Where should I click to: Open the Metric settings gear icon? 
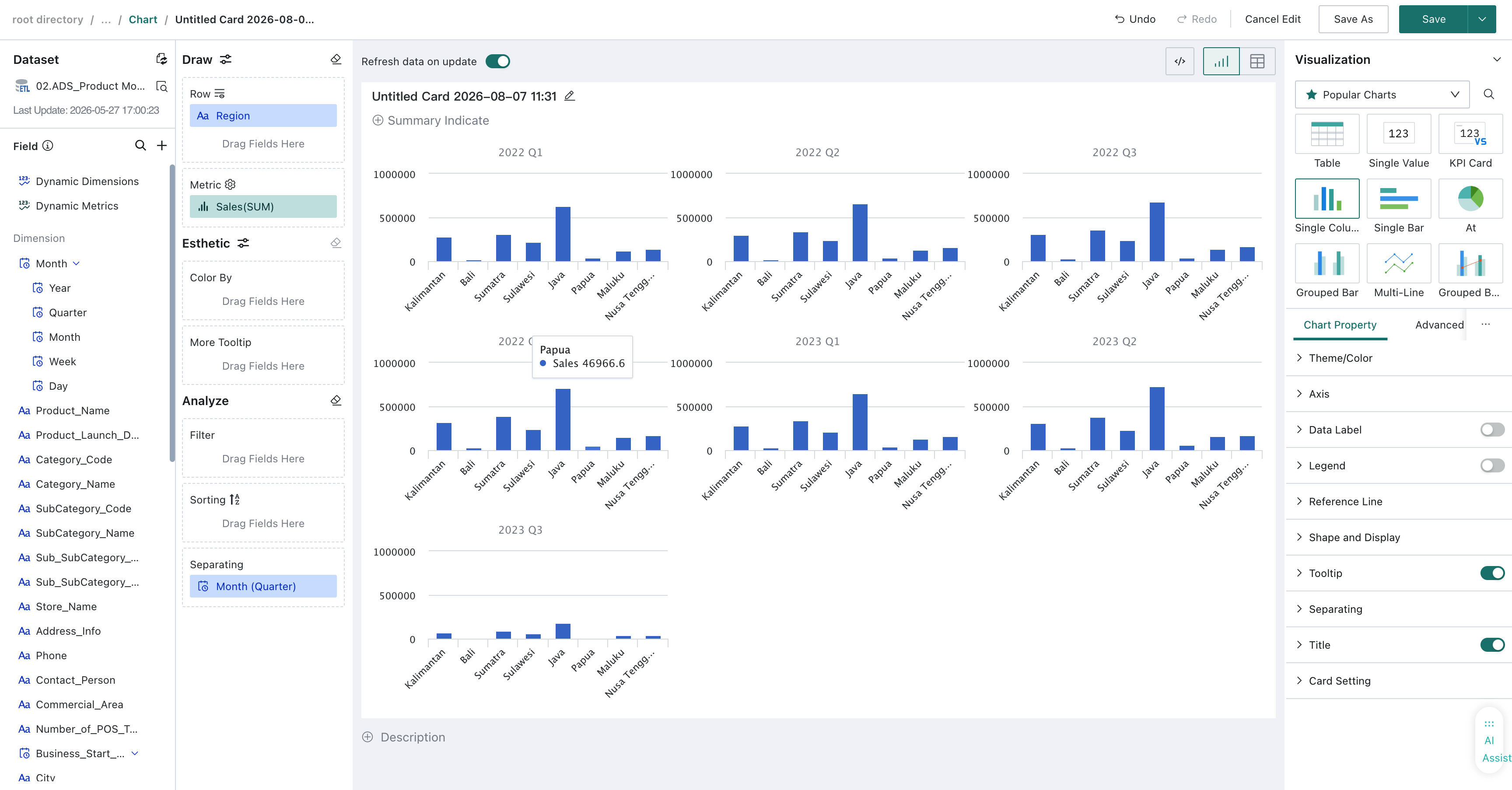(x=230, y=184)
